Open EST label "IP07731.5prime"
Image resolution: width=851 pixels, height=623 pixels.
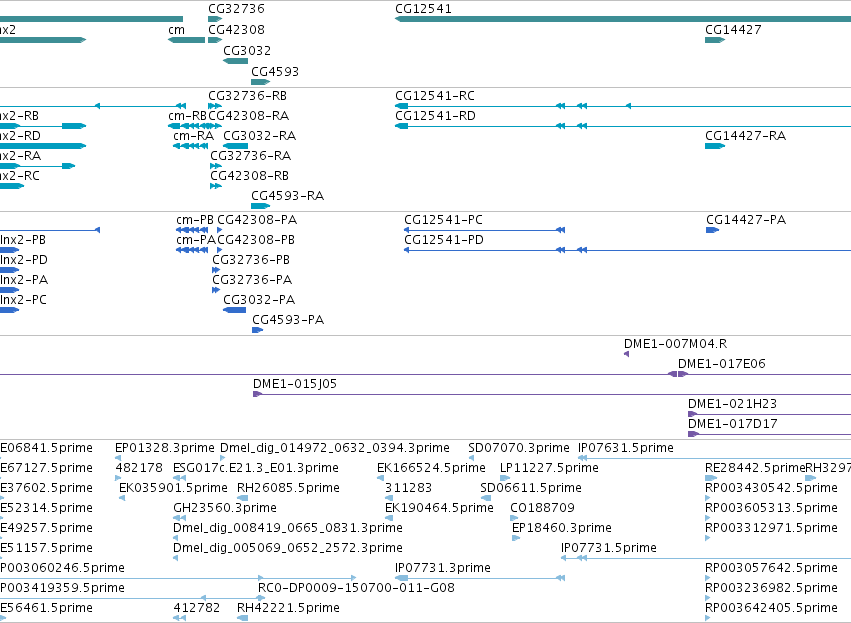tap(609, 548)
